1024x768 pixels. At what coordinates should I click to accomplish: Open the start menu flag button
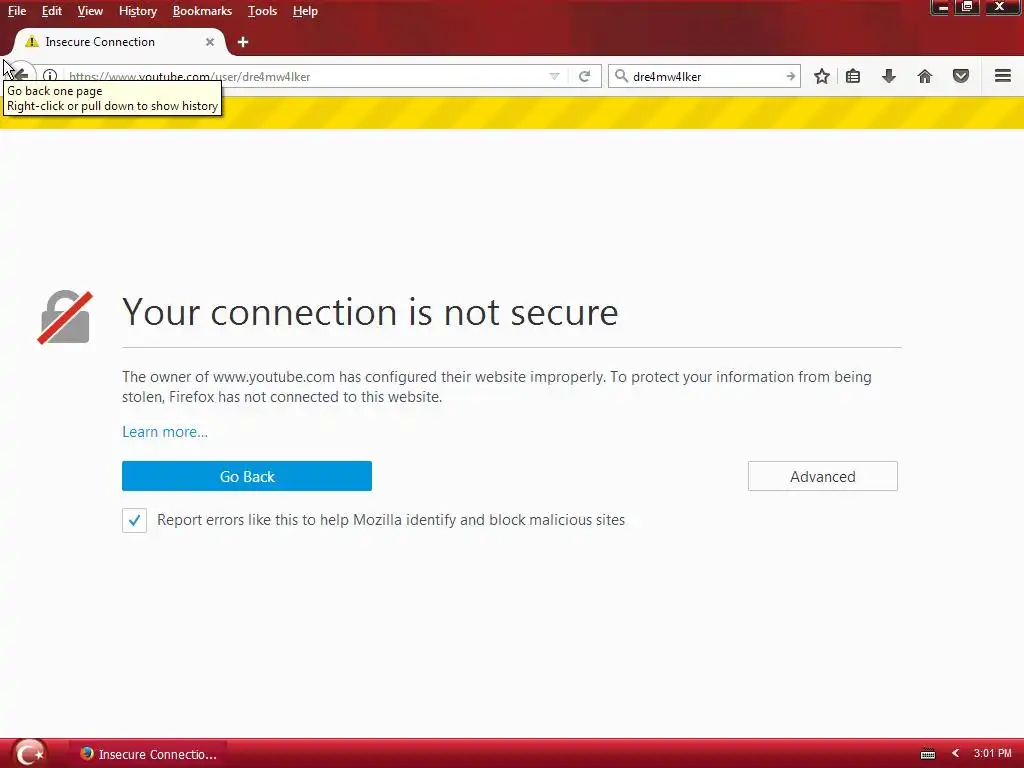[x=30, y=753]
